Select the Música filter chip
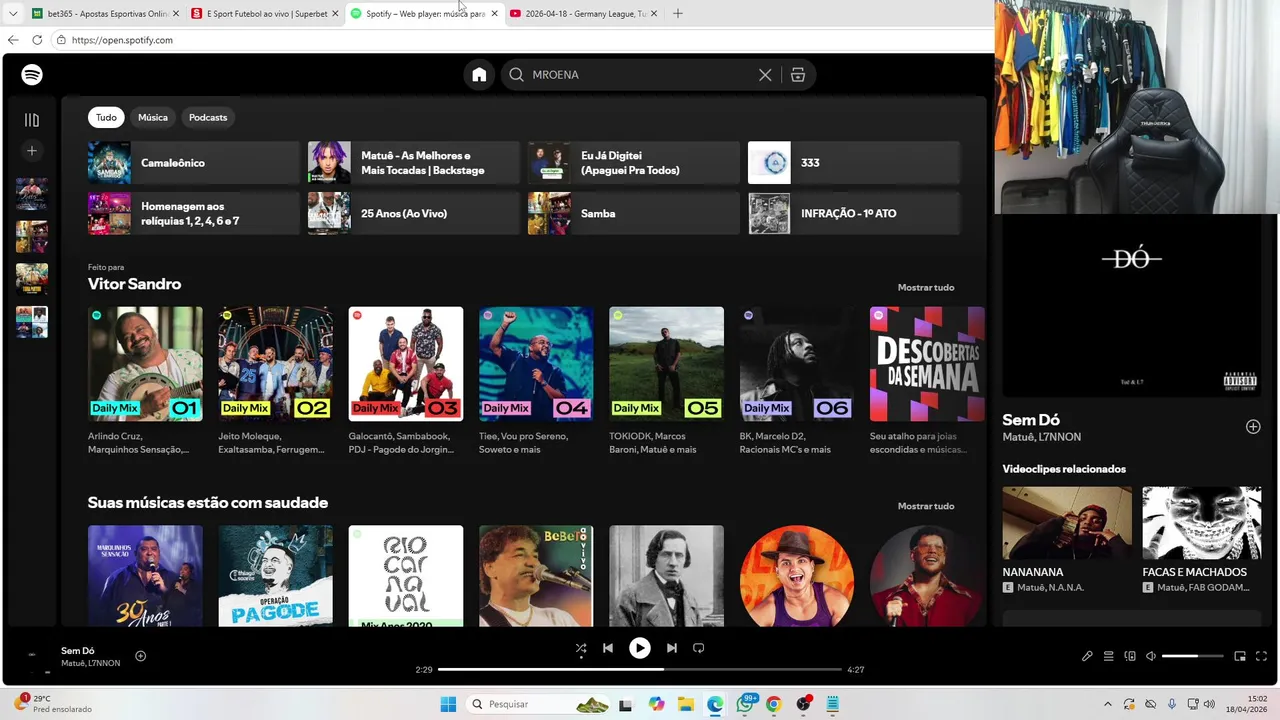Screen dimensions: 1280x720 click(153, 117)
